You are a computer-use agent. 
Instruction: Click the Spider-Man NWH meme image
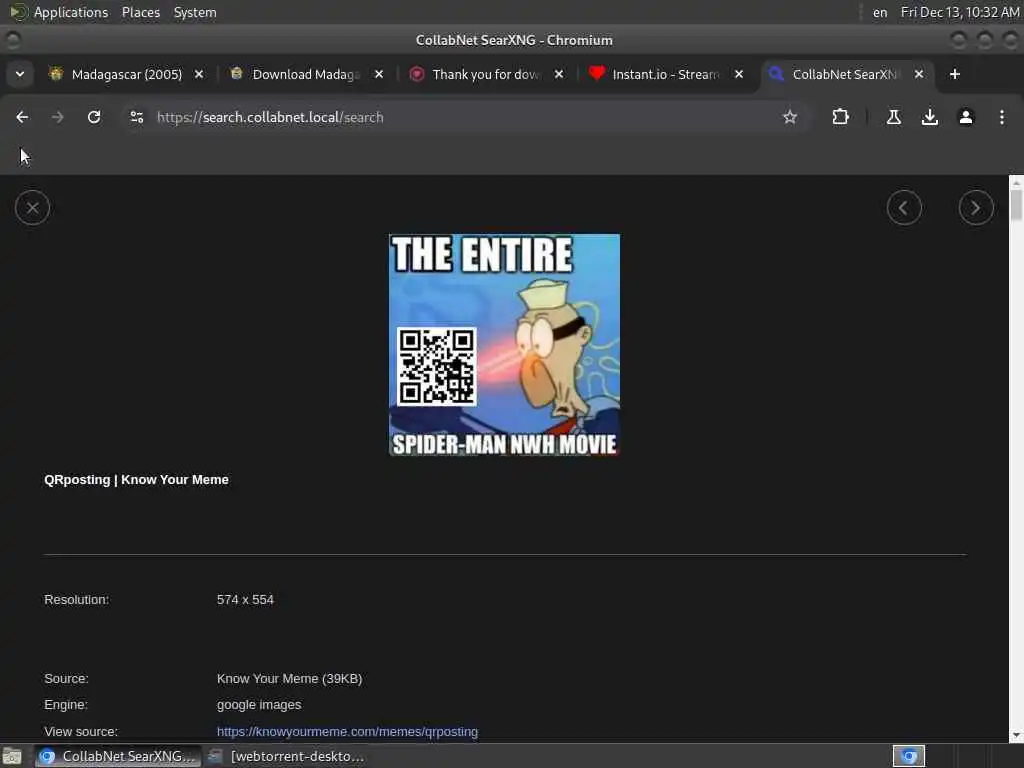(x=504, y=345)
